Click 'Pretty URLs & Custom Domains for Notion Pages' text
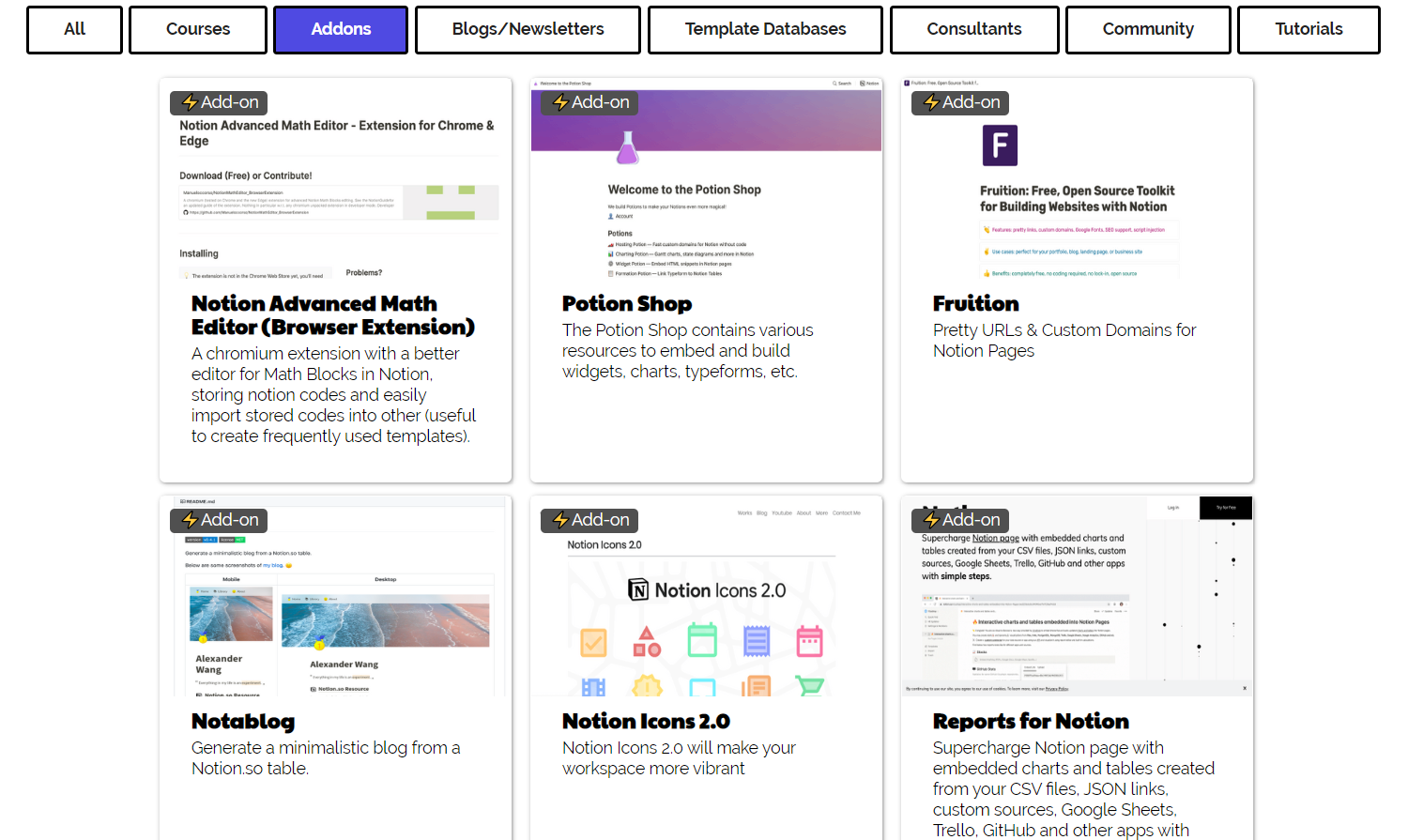 click(x=1064, y=341)
